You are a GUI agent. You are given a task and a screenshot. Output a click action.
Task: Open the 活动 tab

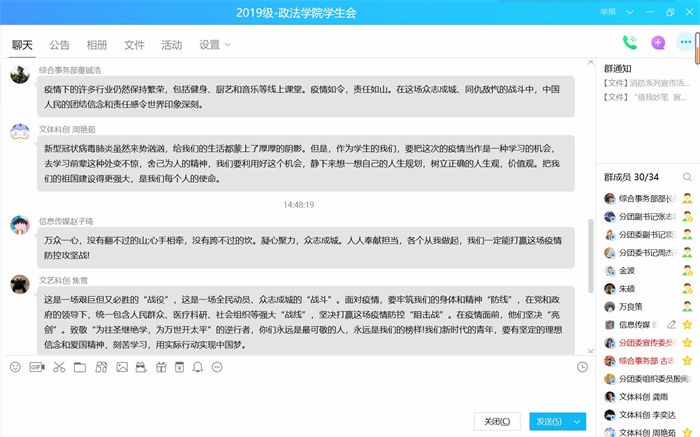click(172, 45)
